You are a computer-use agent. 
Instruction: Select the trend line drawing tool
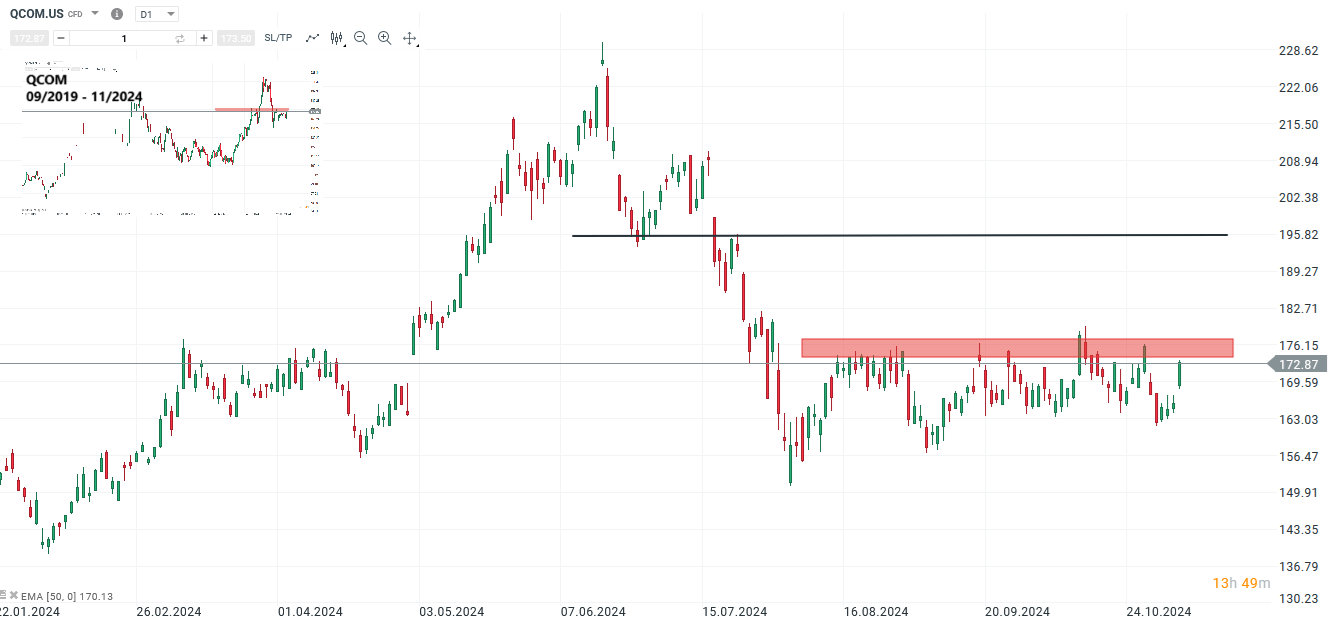click(313, 38)
